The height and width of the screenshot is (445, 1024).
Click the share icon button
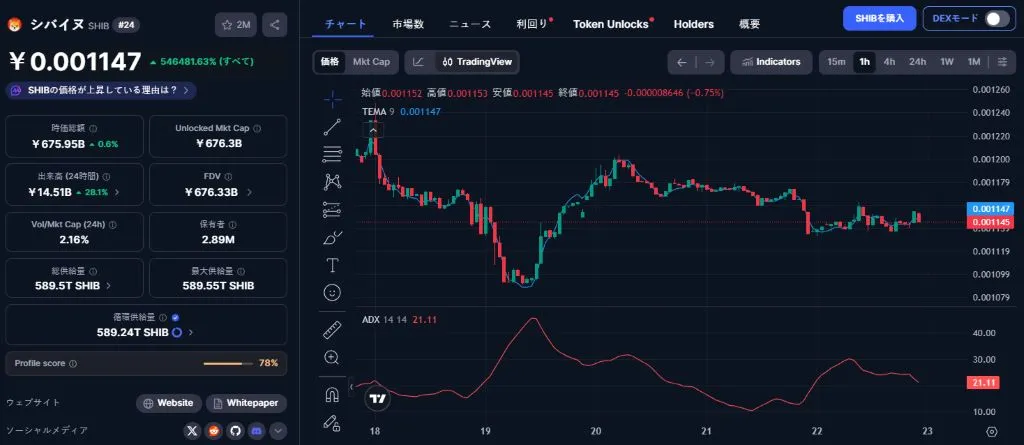tap(275, 25)
